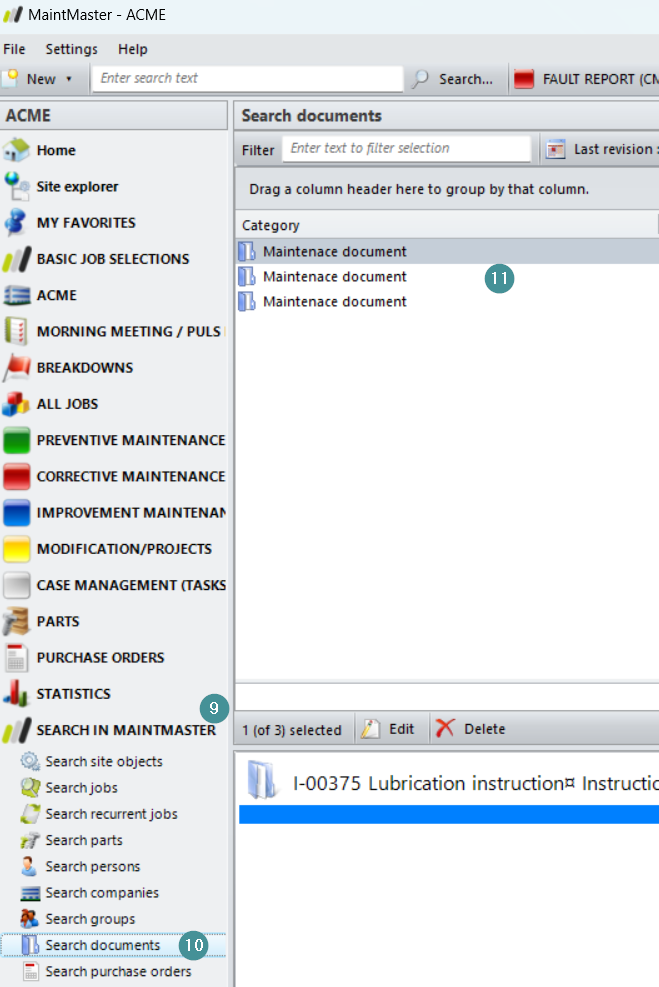Click the red X Delete icon
This screenshot has height=987, width=659.
pos(445,728)
